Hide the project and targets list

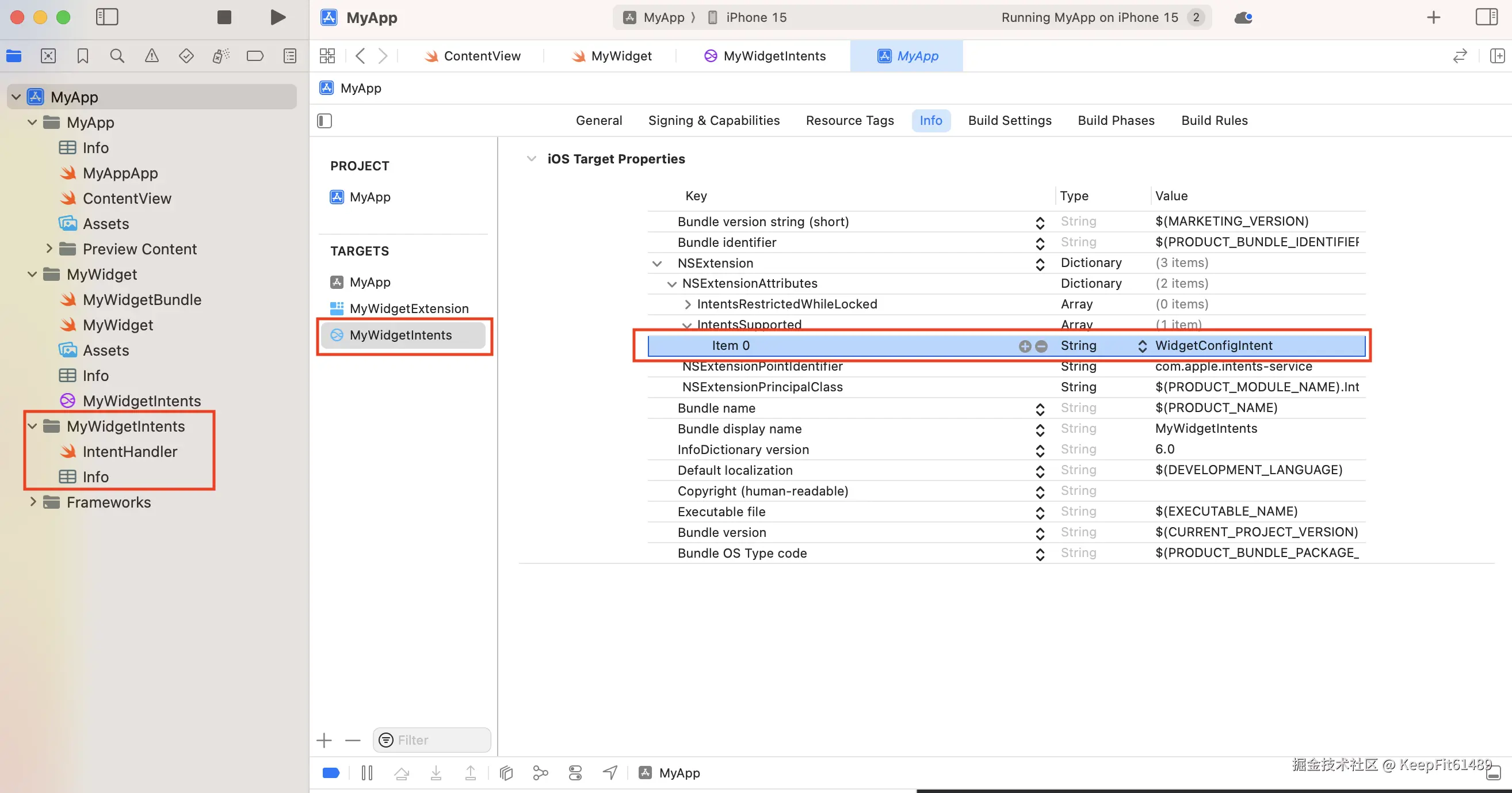pos(324,120)
